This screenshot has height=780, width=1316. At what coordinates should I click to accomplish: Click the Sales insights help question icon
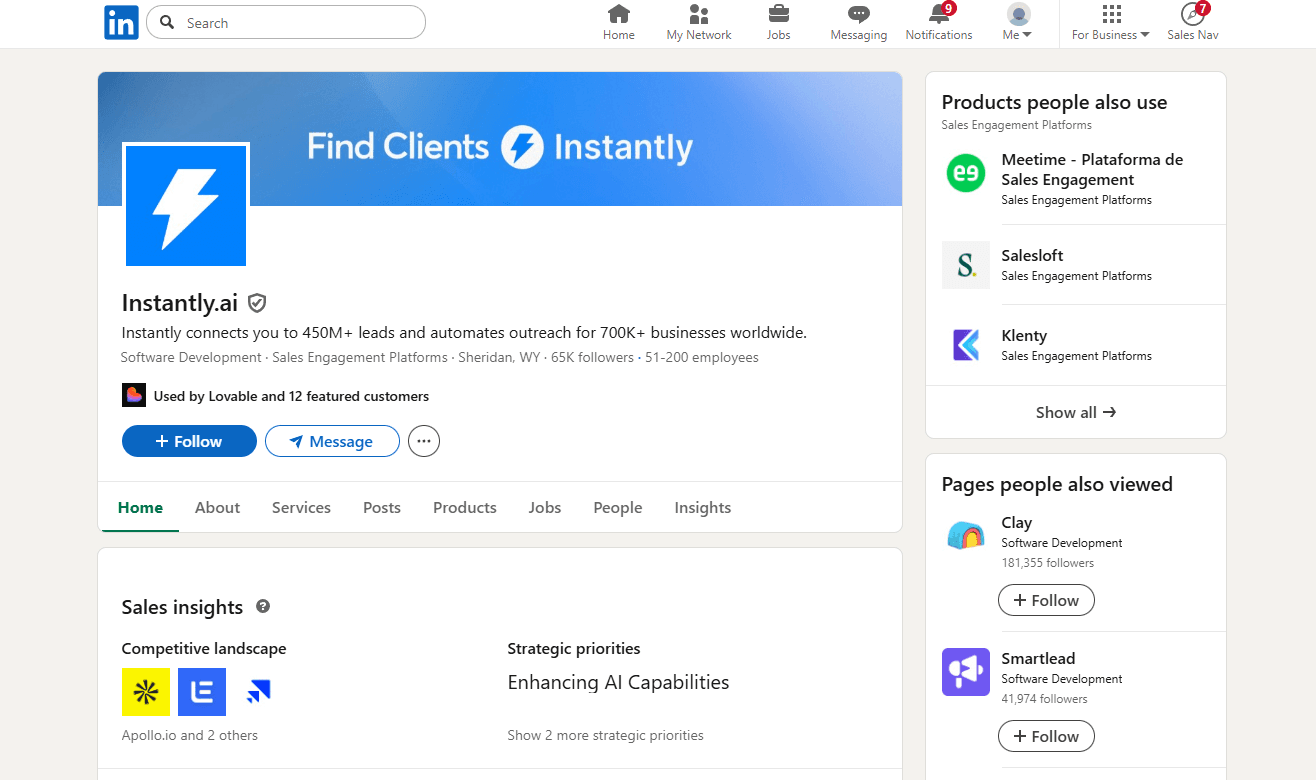point(263,606)
